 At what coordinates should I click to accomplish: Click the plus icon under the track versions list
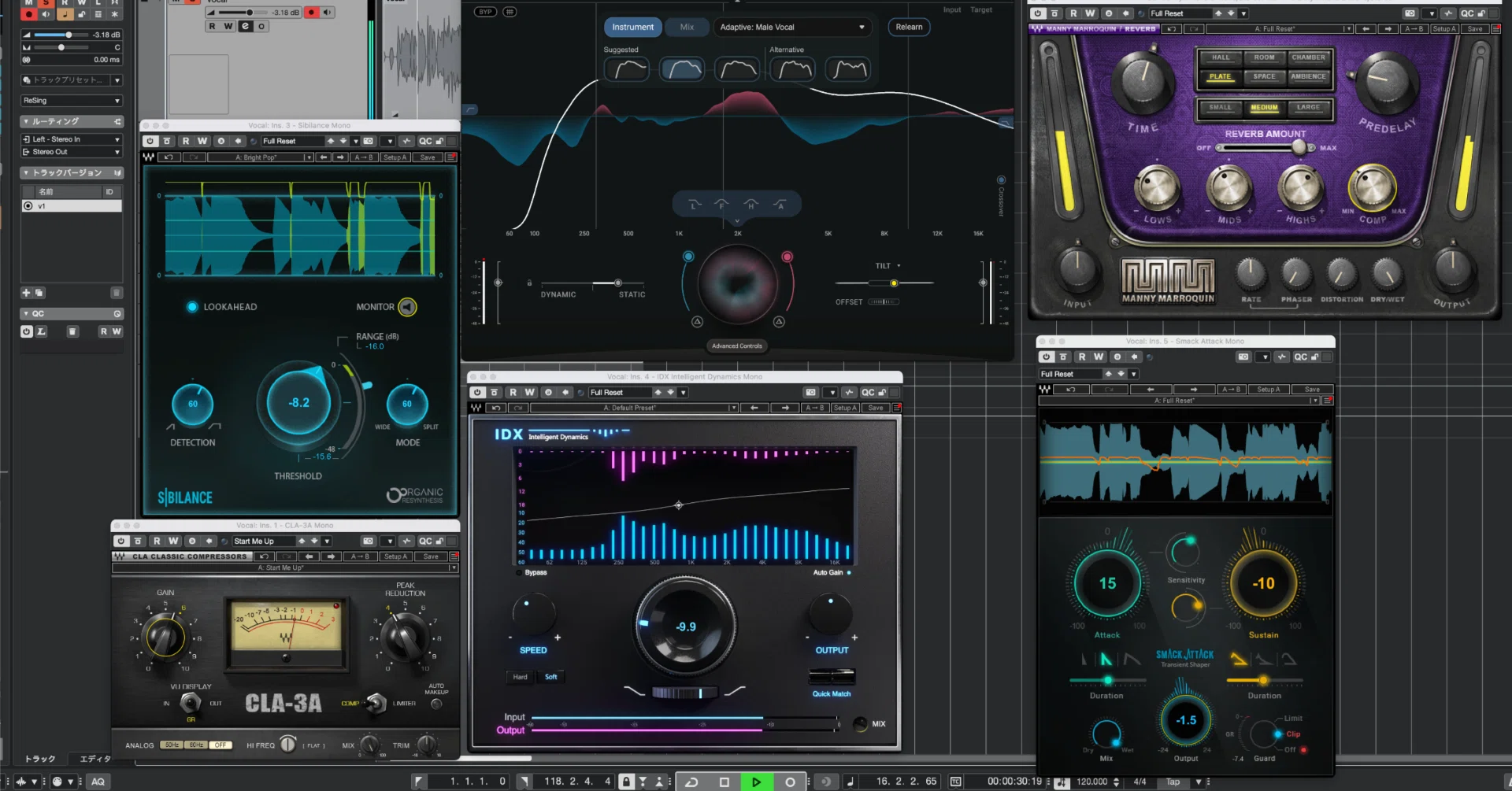(x=26, y=293)
